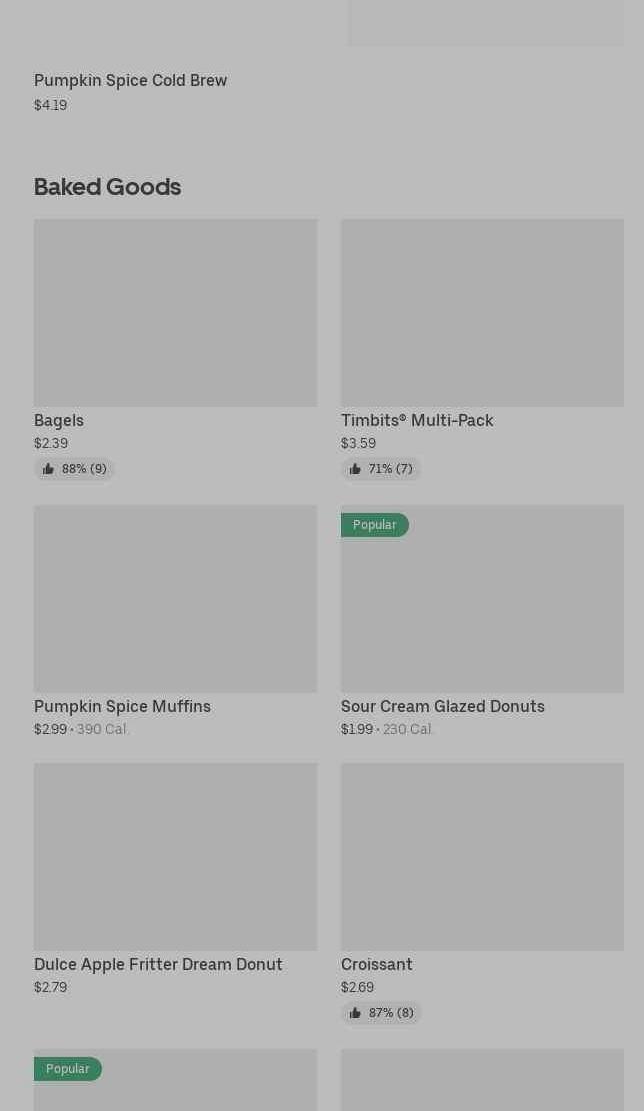Click the 88% (9) rating on Bagels
This screenshot has height=1111, width=644.
click(84, 469)
